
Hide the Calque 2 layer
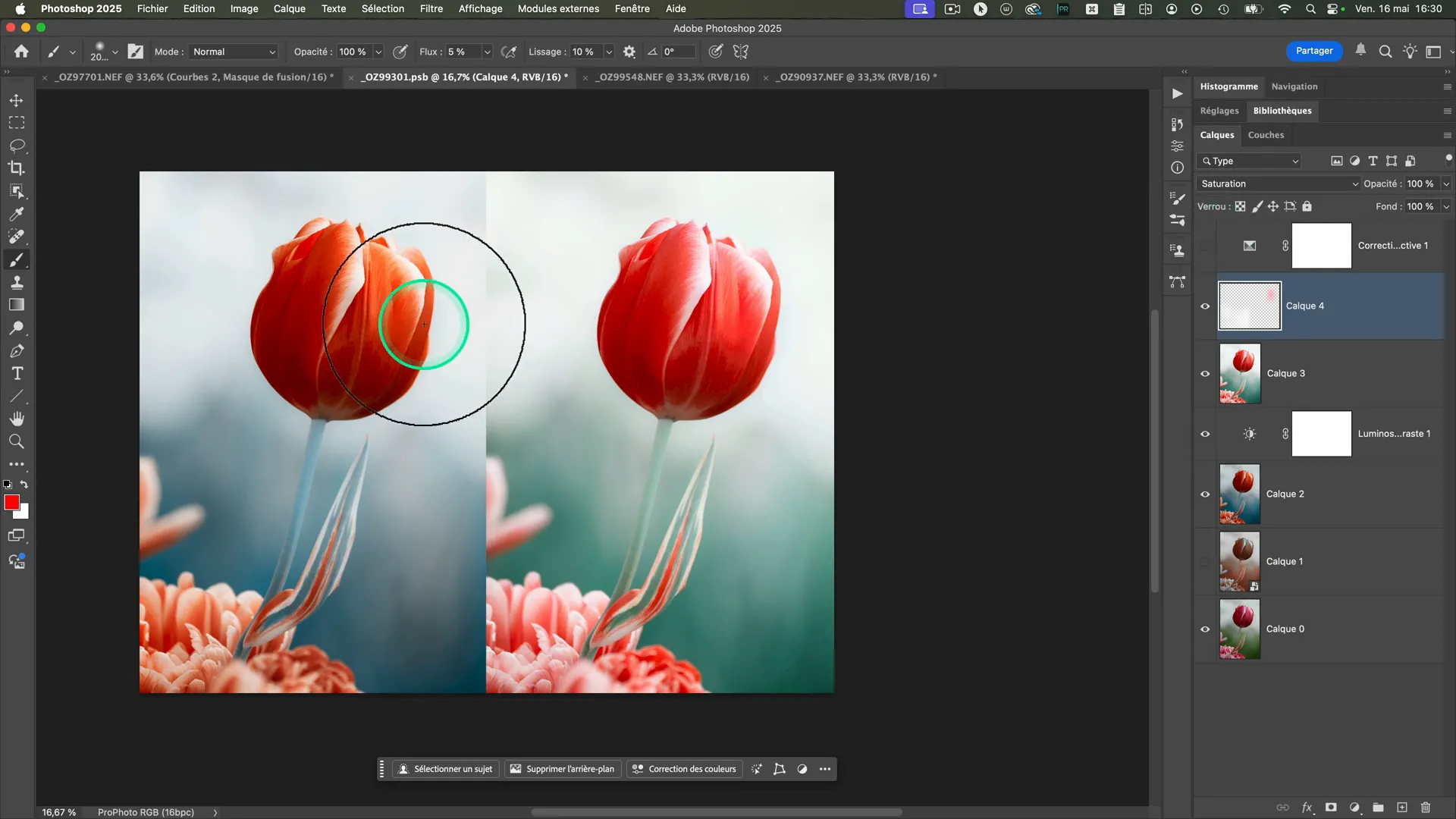point(1205,494)
